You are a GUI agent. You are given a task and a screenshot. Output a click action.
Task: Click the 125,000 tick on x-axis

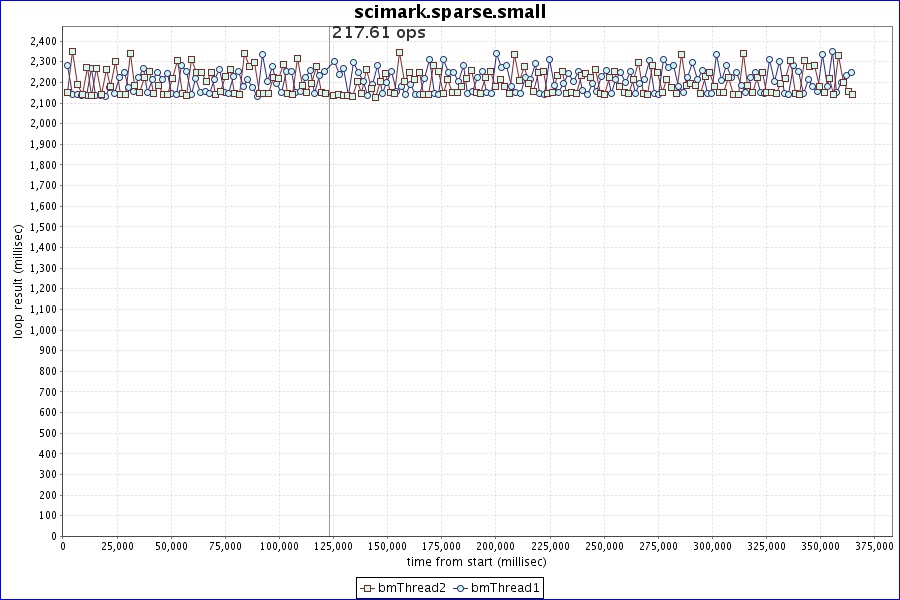coord(333,547)
